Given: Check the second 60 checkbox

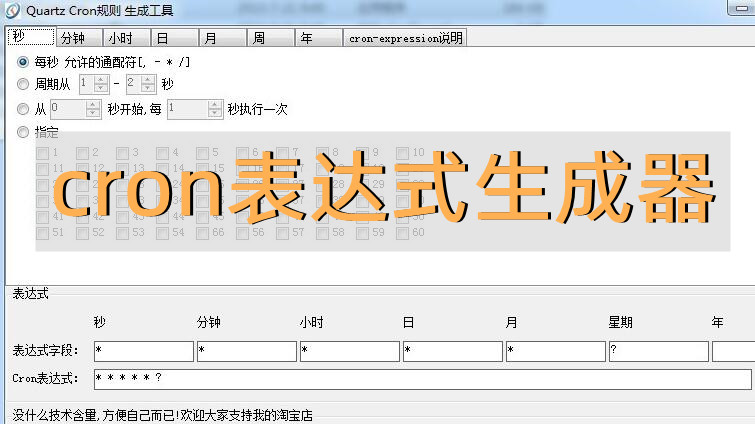Looking at the screenshot, I should pyautogui.click(x=403, y=233).
